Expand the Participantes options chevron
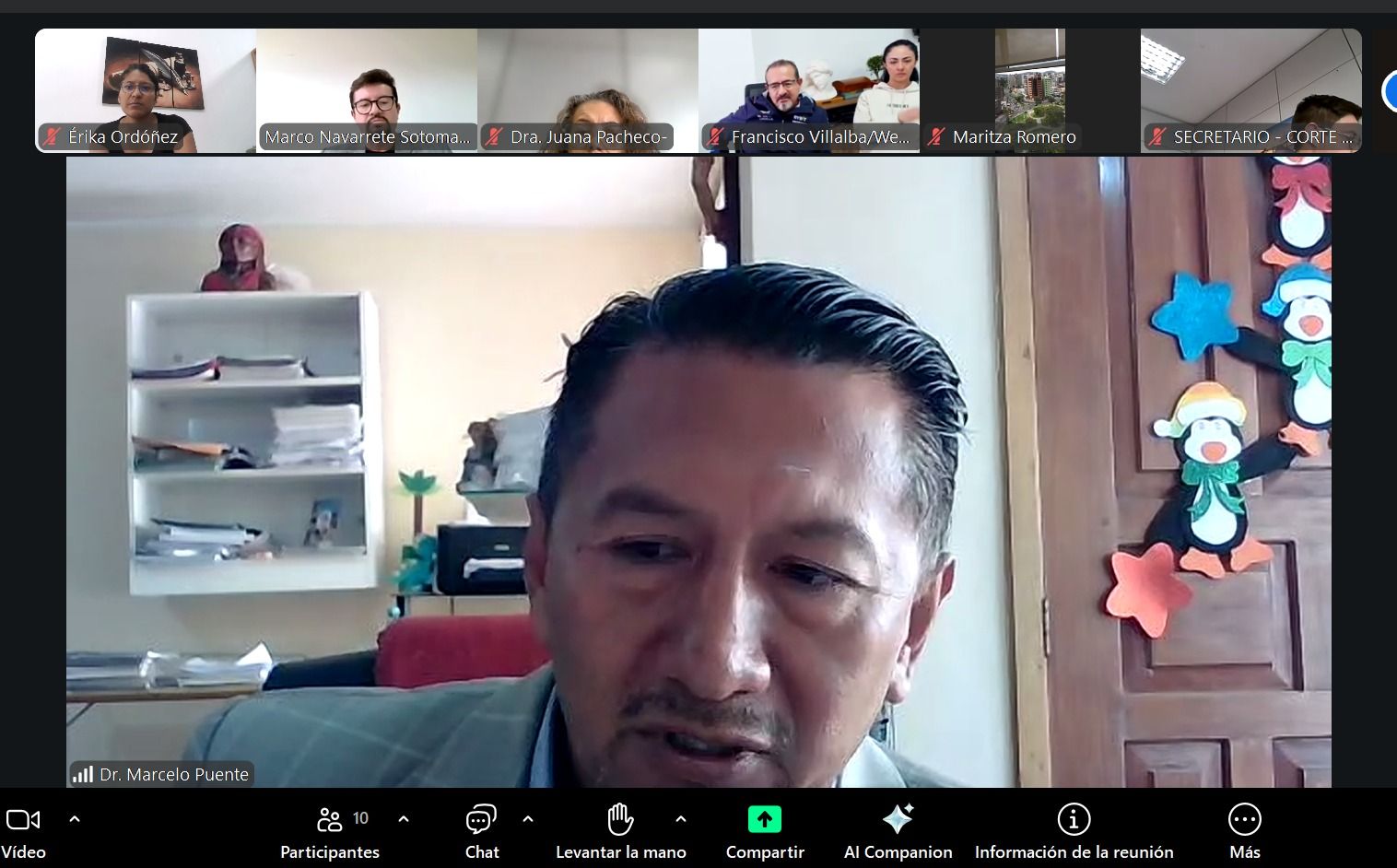The height and width of the screenshot is (868, 1397). point(404,818)
